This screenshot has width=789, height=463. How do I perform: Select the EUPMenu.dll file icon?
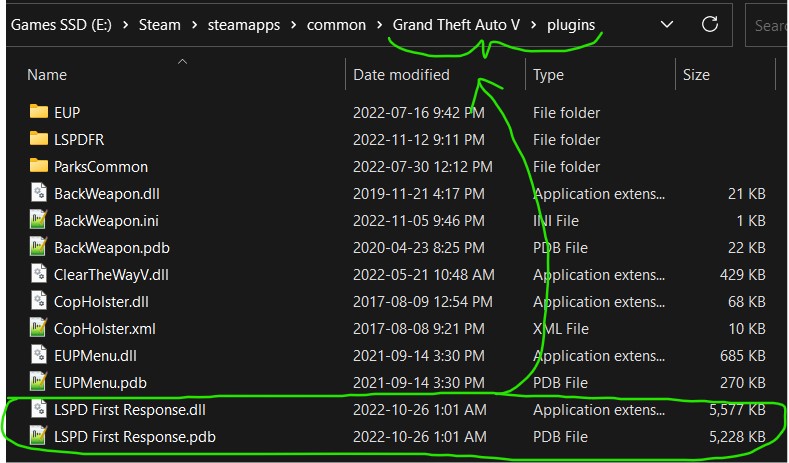tap(39, 355)
